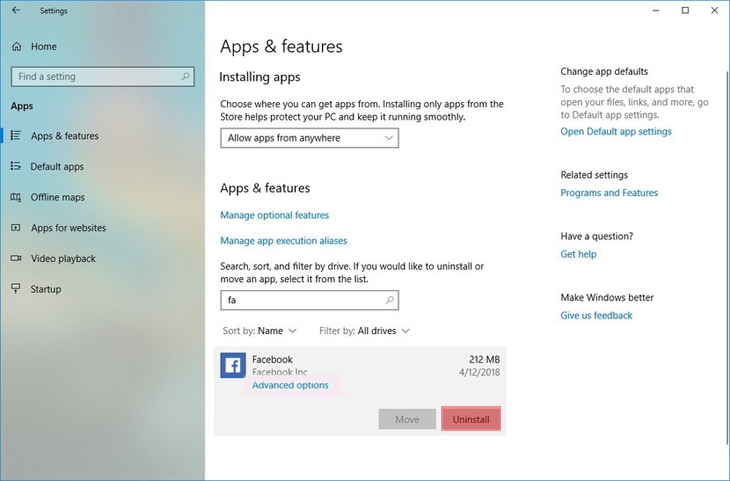
Task: Close the Settings window
Action: (715, 10)
